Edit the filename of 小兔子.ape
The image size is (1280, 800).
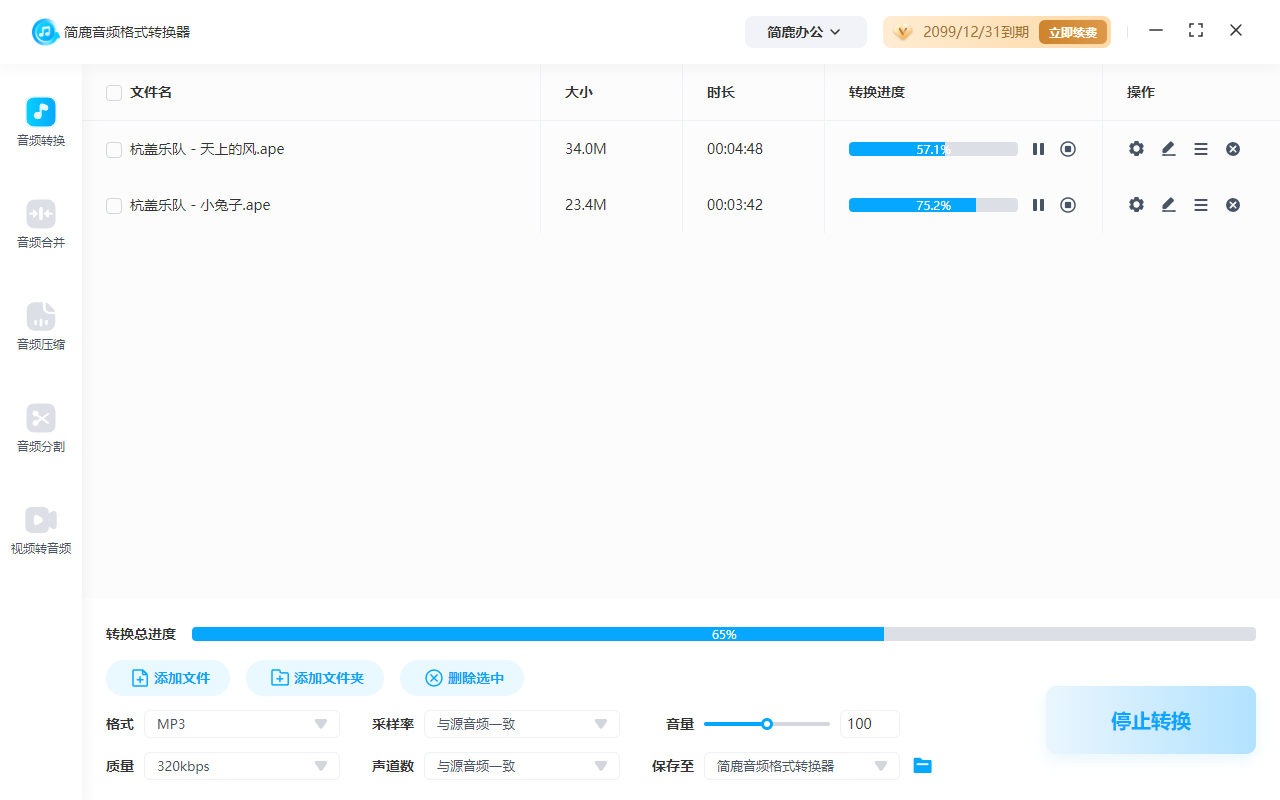[1168, 204]
